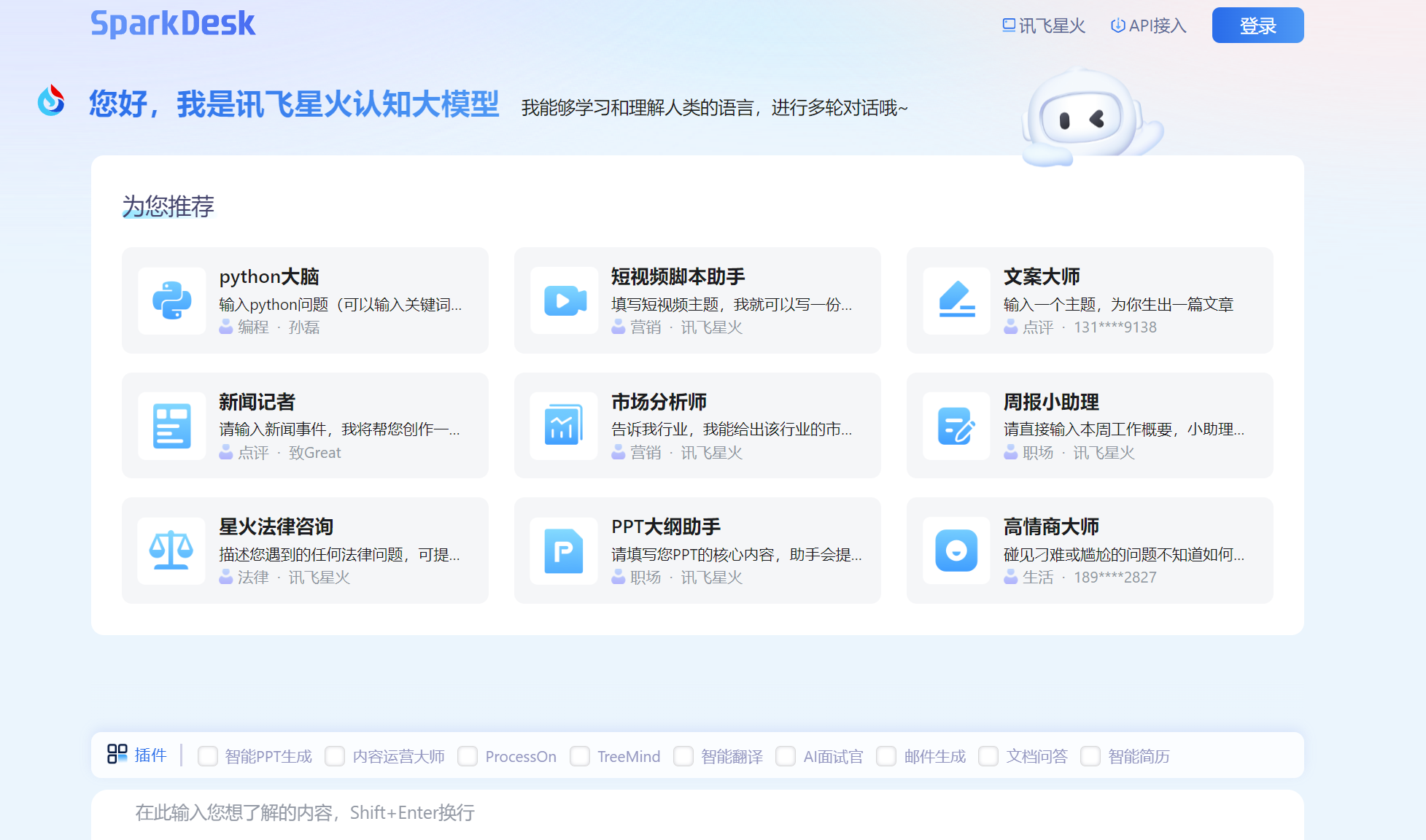1426x840 pixels.
Task: Click the description 输入一个主题，为你生出一篇文章
Action: 1118,304
